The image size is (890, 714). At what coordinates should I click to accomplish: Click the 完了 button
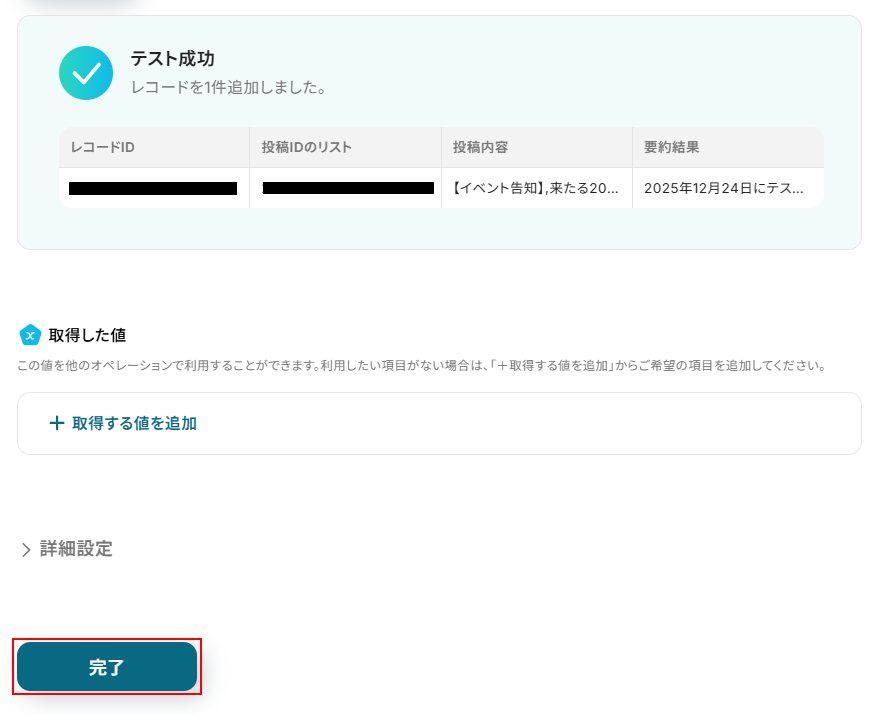pyautogui.click(x=107, y=667)
